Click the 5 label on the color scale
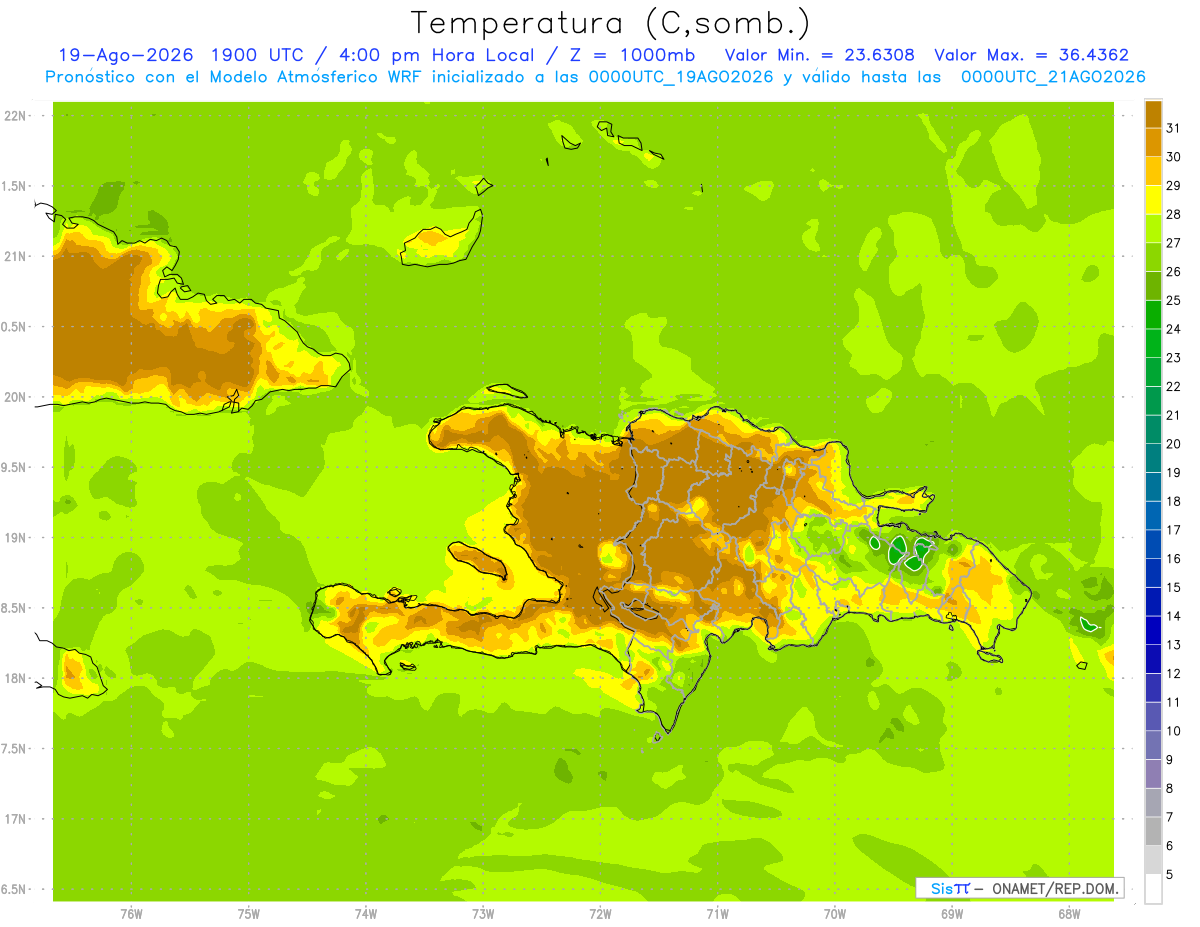The width and height of the screenshot is (1200, 927). click(1169, 875)
